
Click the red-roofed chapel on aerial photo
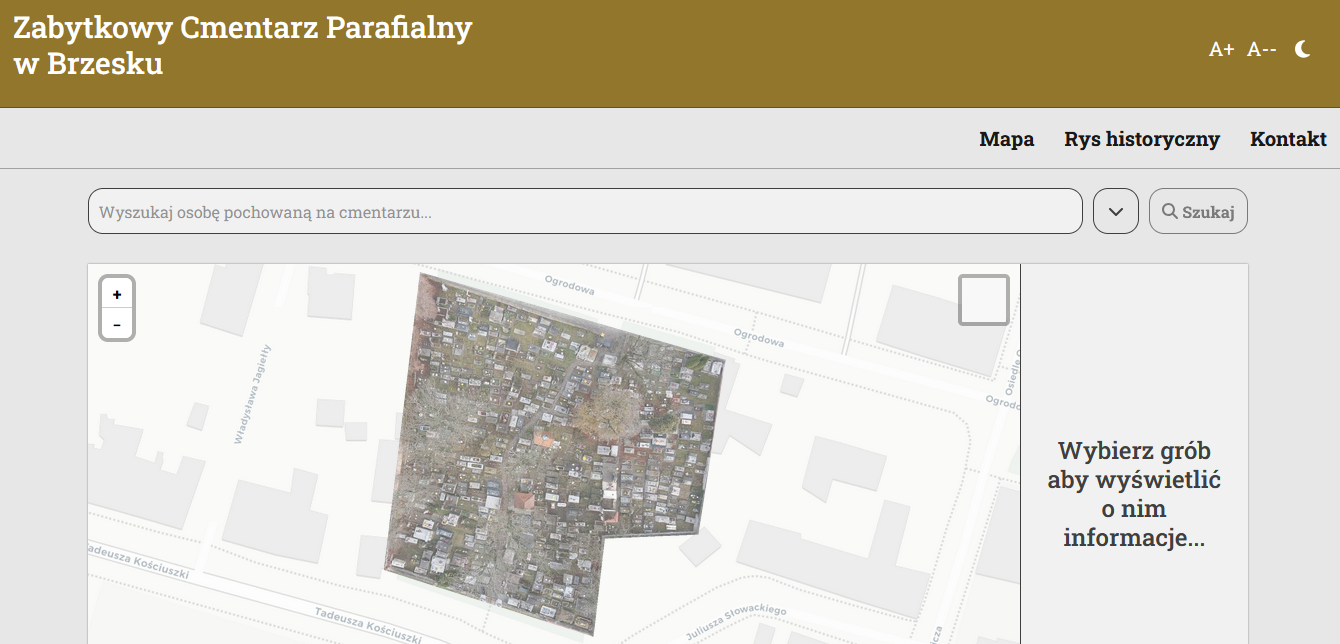pyautogui.click(x=524, y=499)
